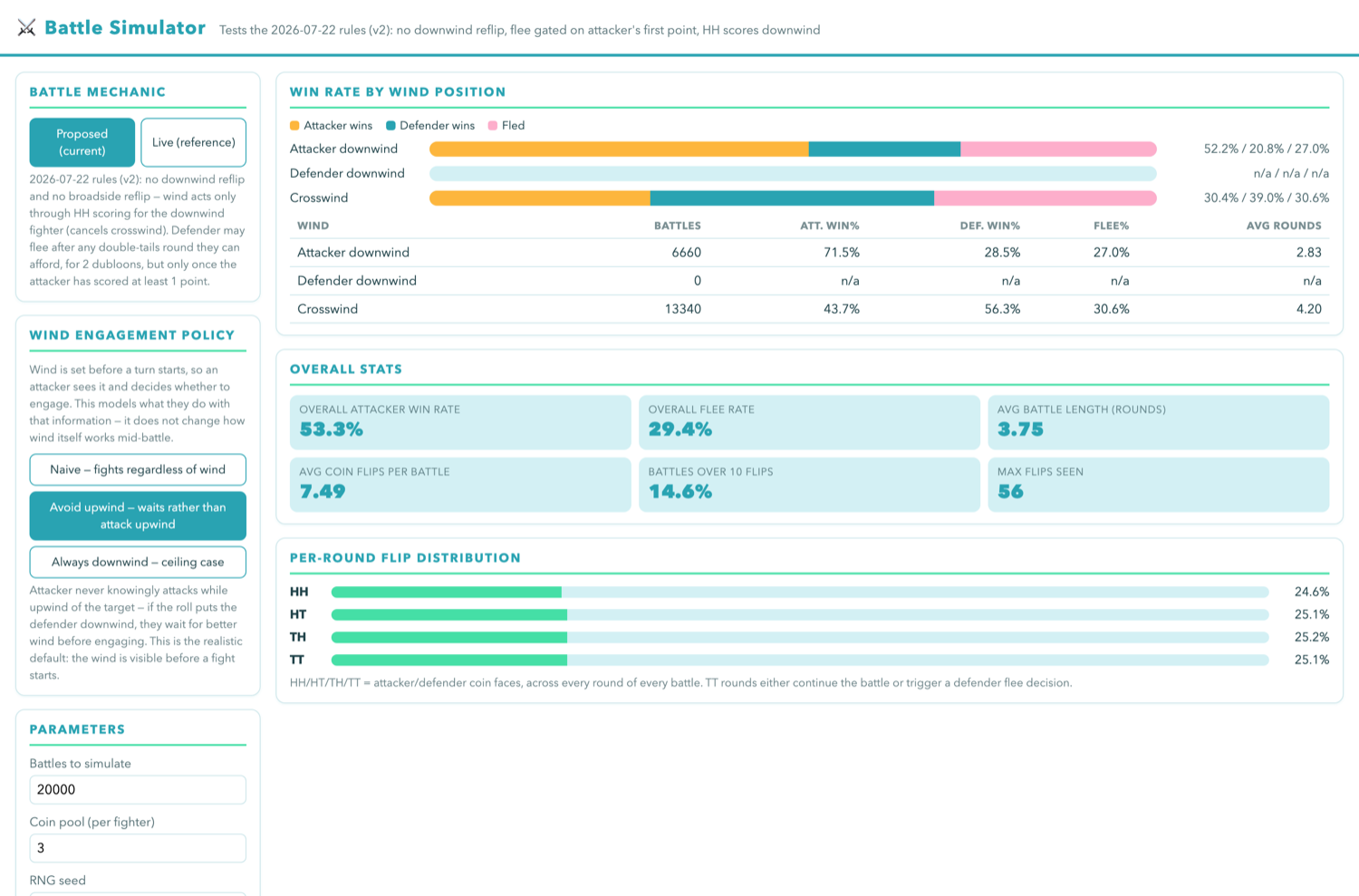This screenshot has width=1359, height=896.
Task: Click the TT flip distribution bar
Action: pos(800,660)
